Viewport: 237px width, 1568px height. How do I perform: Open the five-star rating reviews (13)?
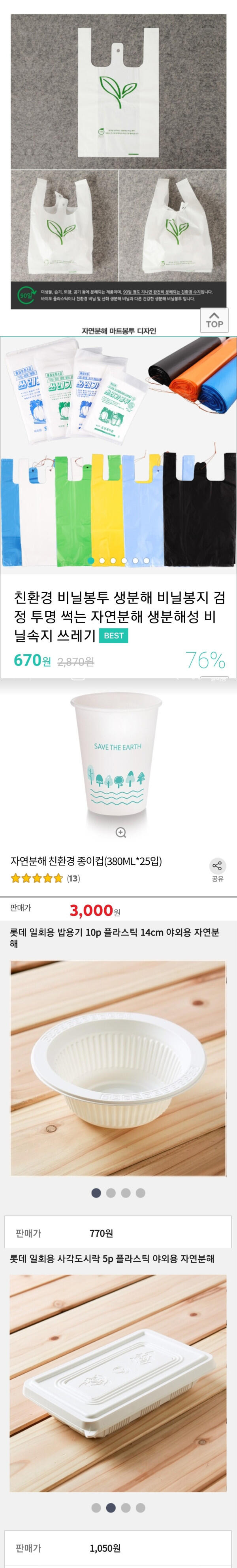coord(45,878)
